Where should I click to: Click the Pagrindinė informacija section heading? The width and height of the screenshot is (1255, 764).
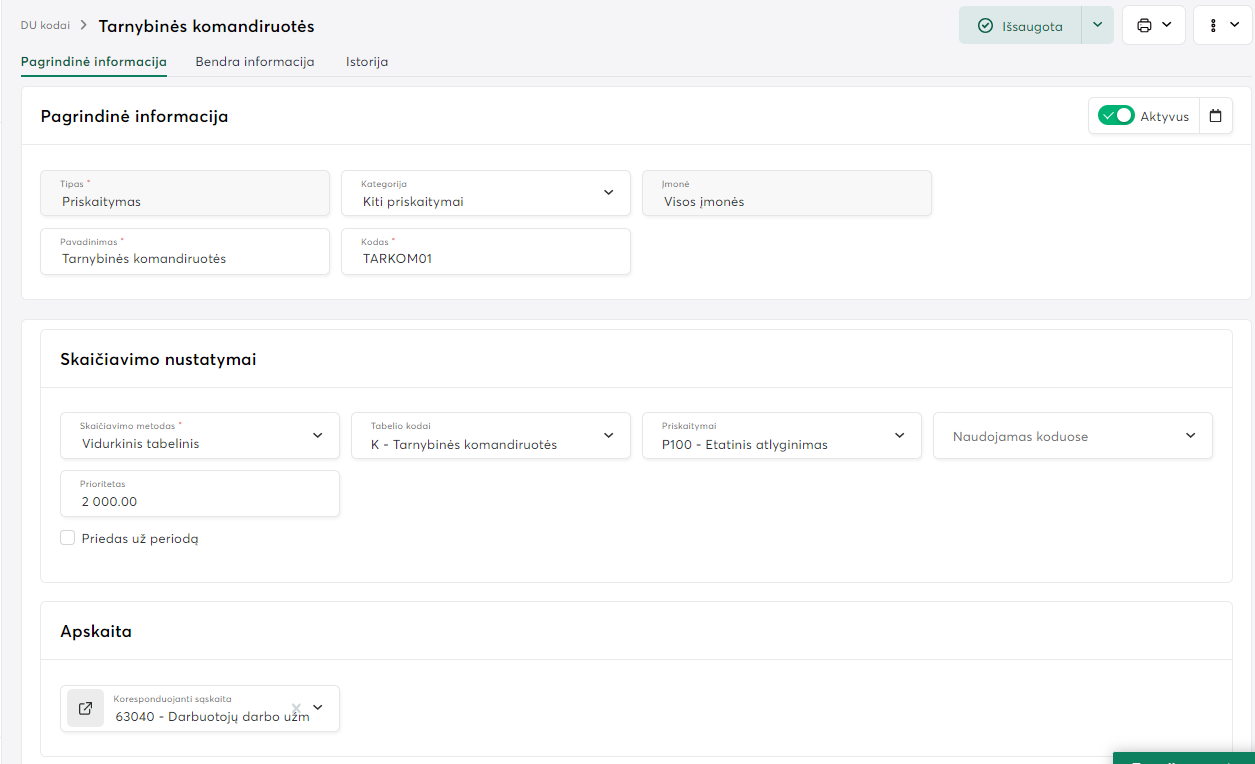[x=135, y=116]
